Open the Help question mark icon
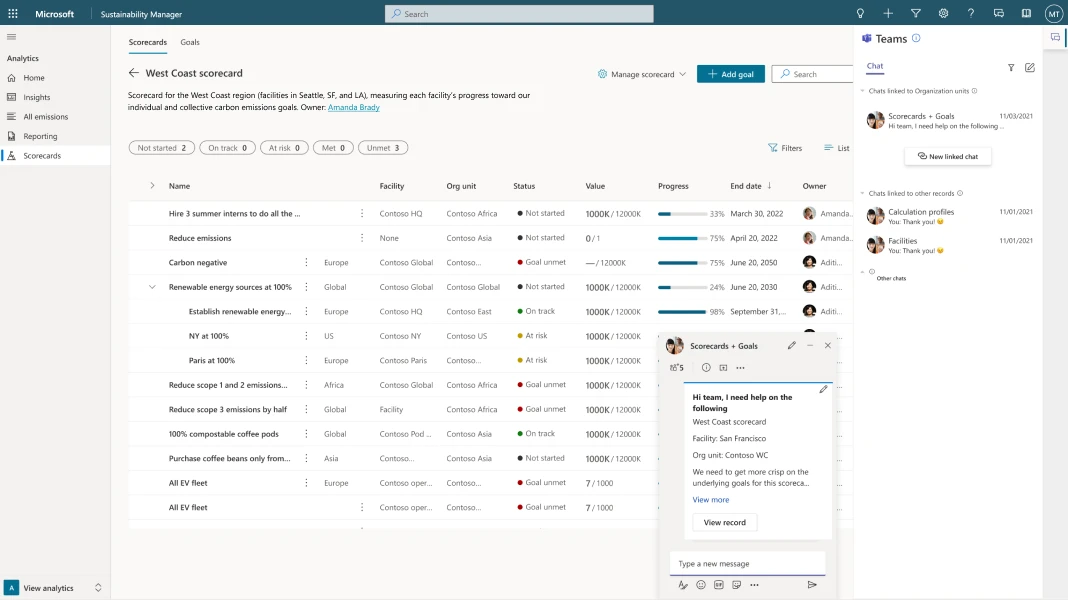The image size is (1068, 600). (969, 13)
